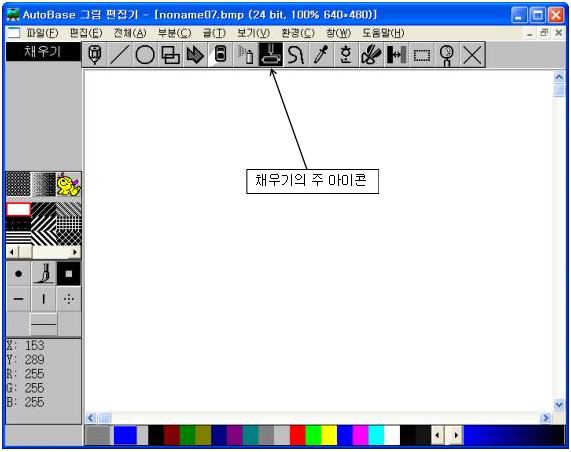
Task: Select the round dot brush shape
Action: tap(18, 274)
